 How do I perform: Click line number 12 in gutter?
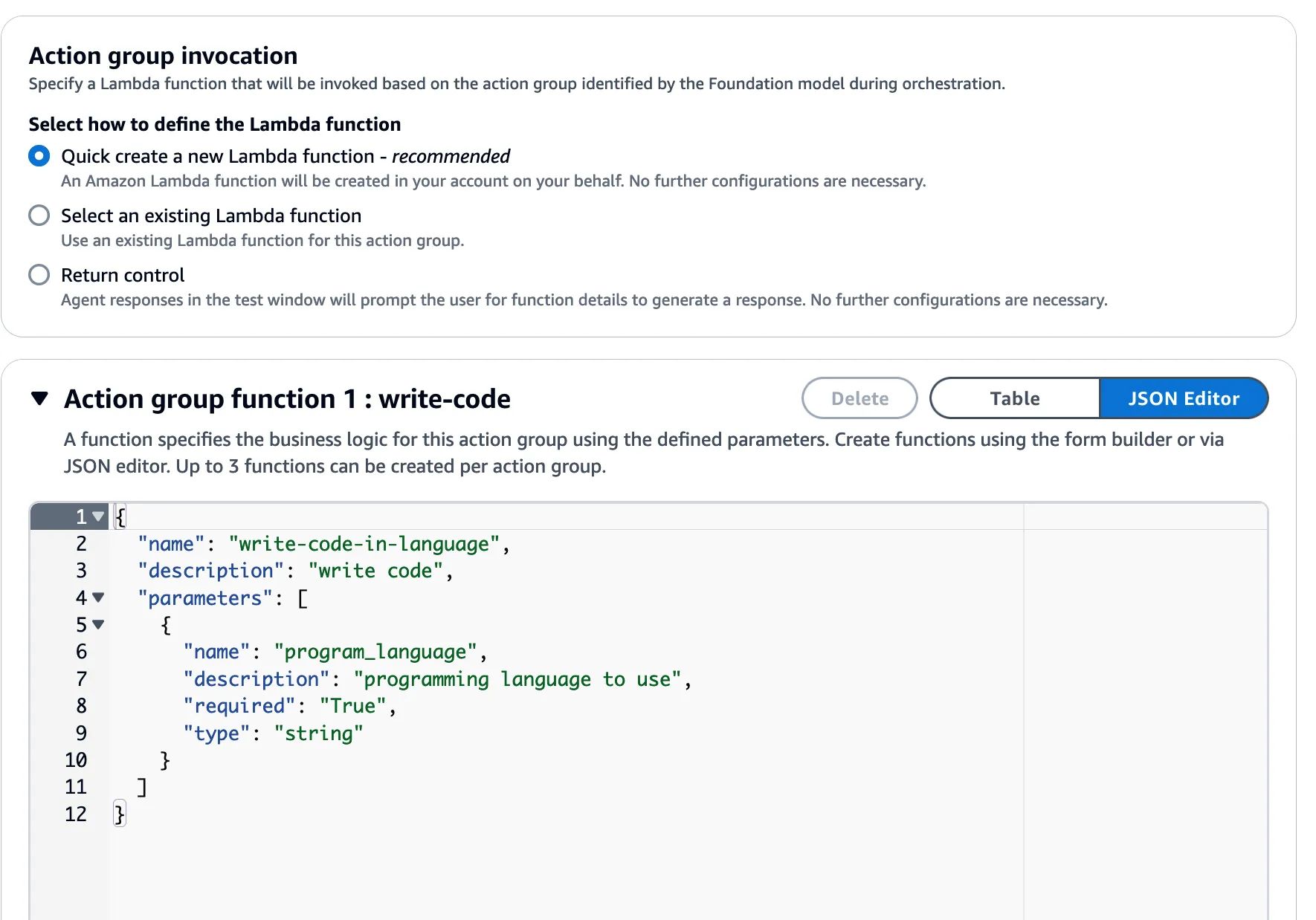point(76,814)
